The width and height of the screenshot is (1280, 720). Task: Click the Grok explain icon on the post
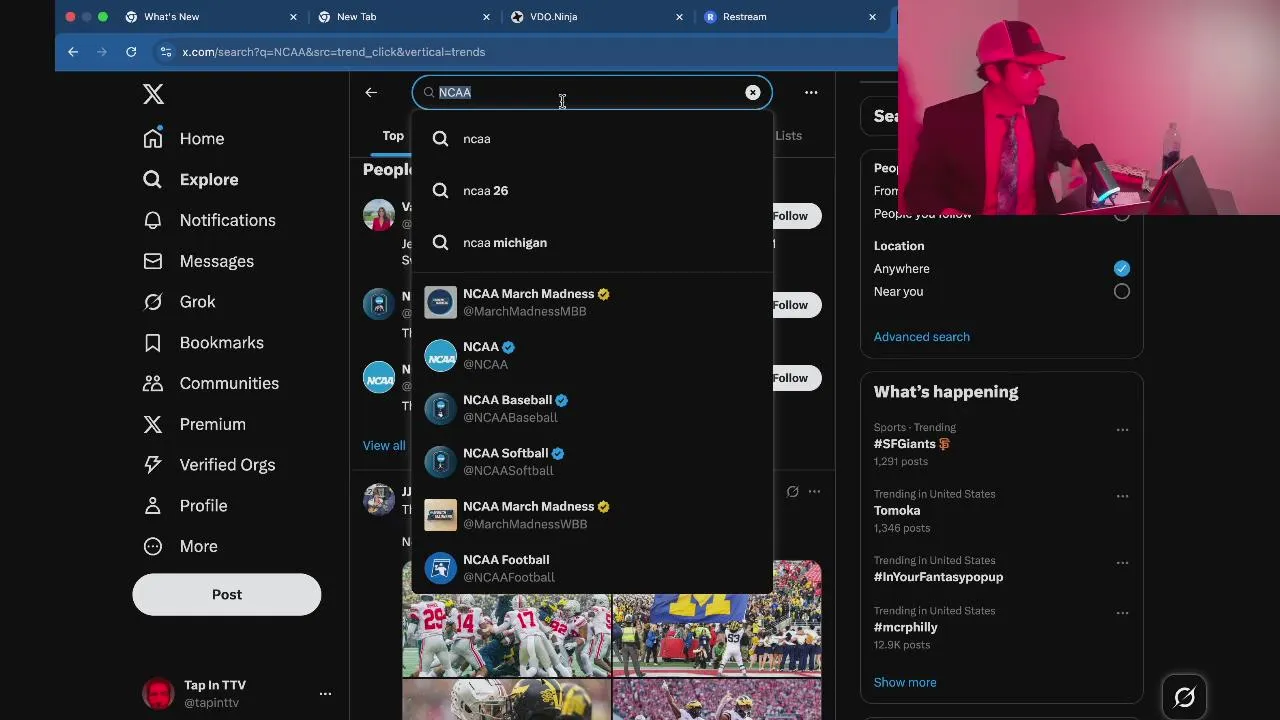(792, 491)
